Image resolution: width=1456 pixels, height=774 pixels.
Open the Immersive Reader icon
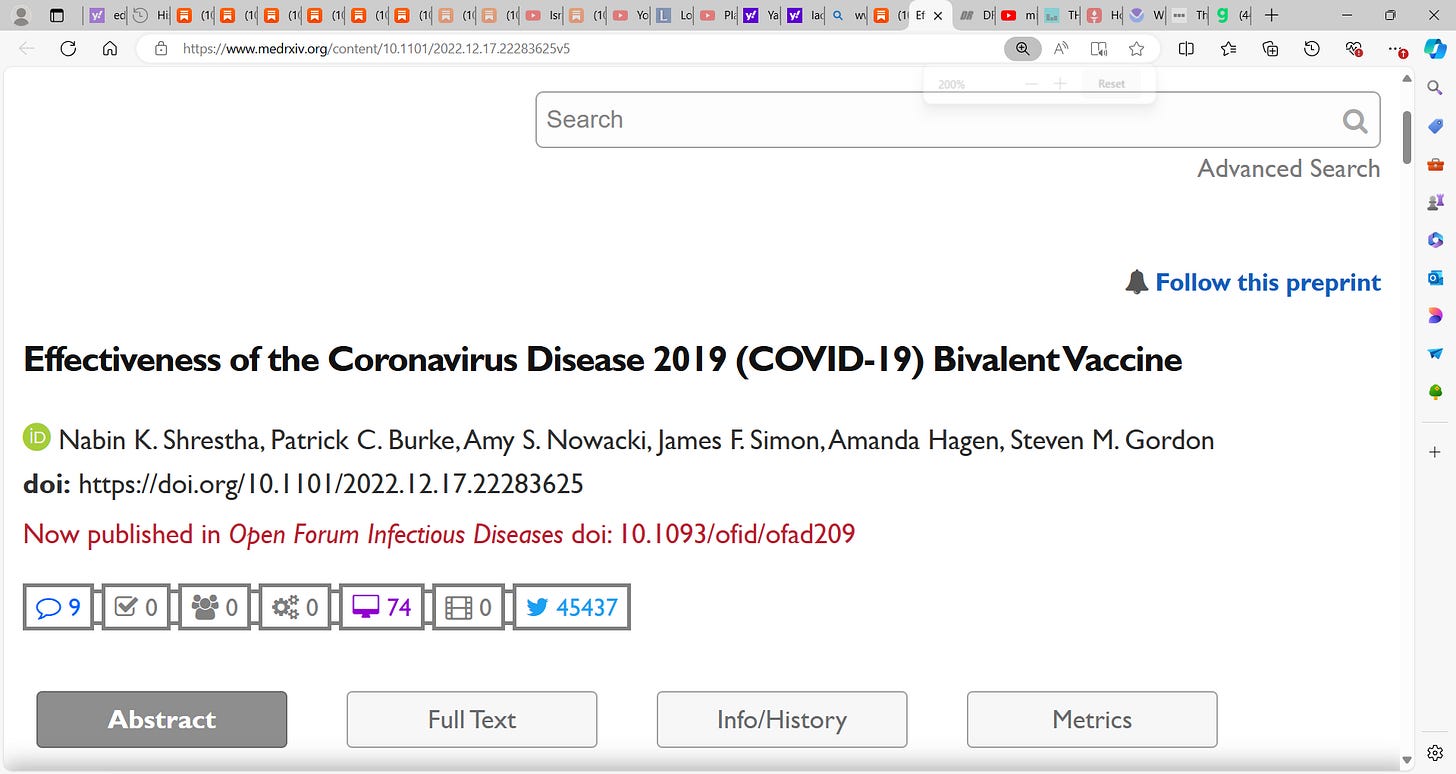coord(1099,48)
